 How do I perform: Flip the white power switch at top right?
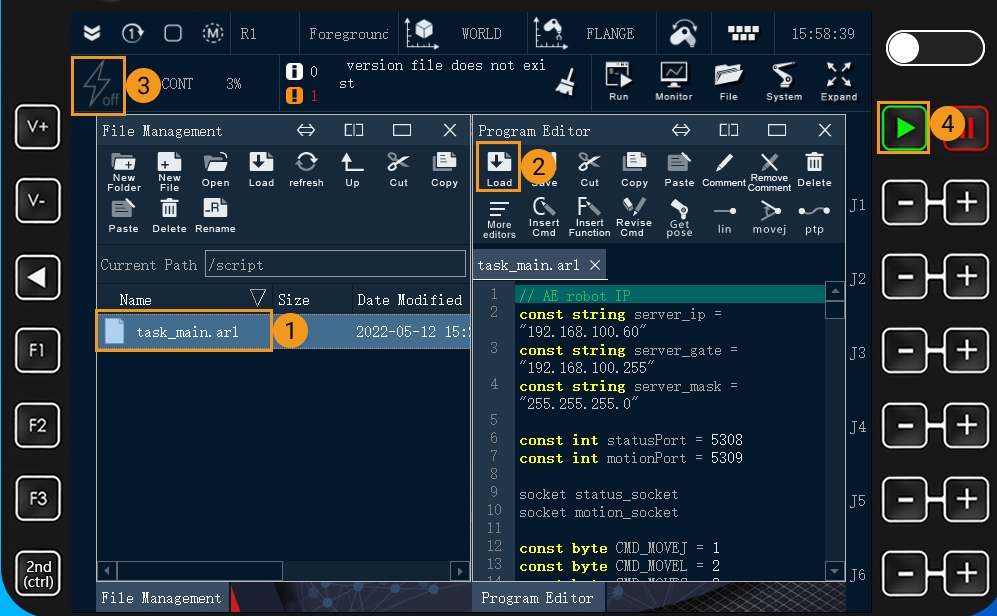pyautogui.click(x=934, y=48)
